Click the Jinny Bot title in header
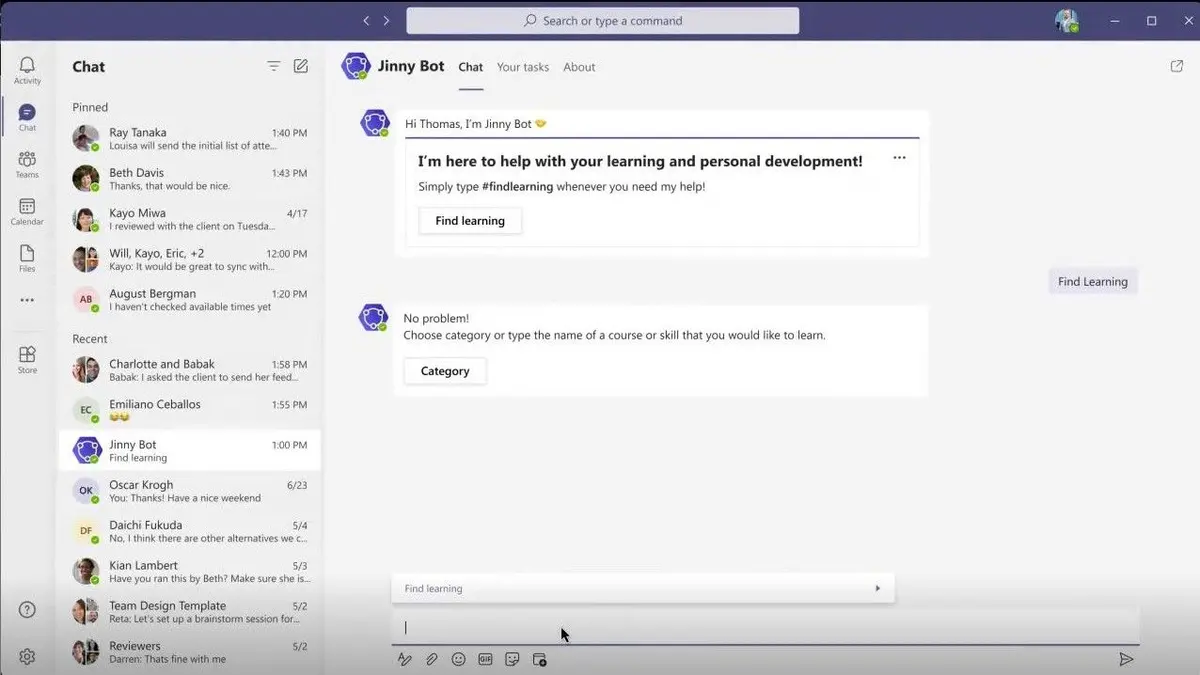The image size is (1200, 675). 411,66
